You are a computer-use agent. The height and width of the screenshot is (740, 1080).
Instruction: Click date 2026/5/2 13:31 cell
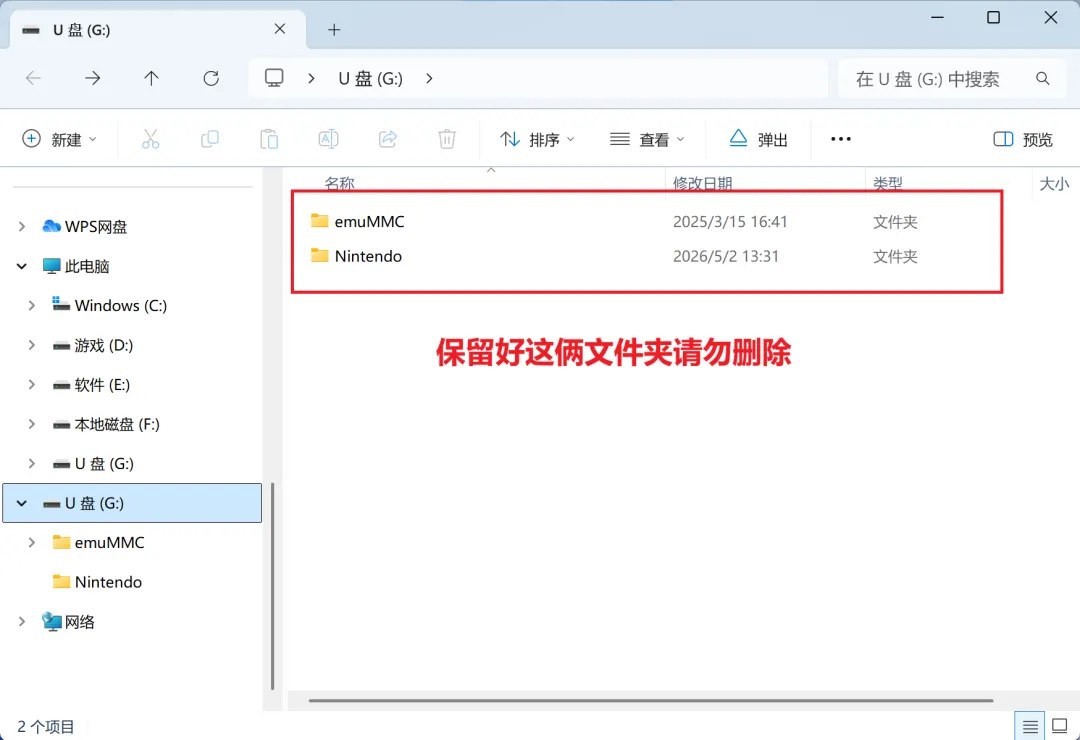click(726, 256)
